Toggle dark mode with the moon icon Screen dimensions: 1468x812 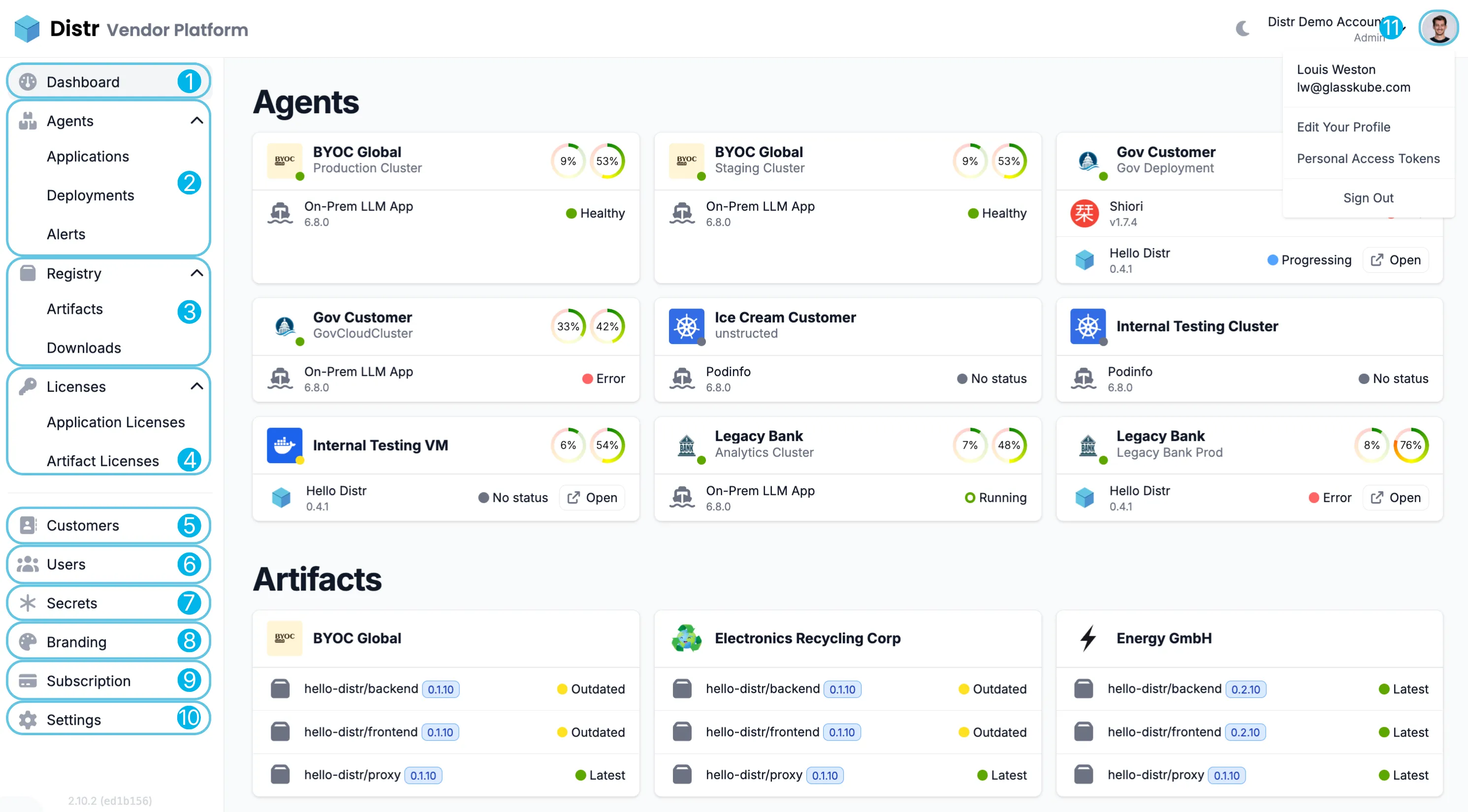click(1243, 29)
